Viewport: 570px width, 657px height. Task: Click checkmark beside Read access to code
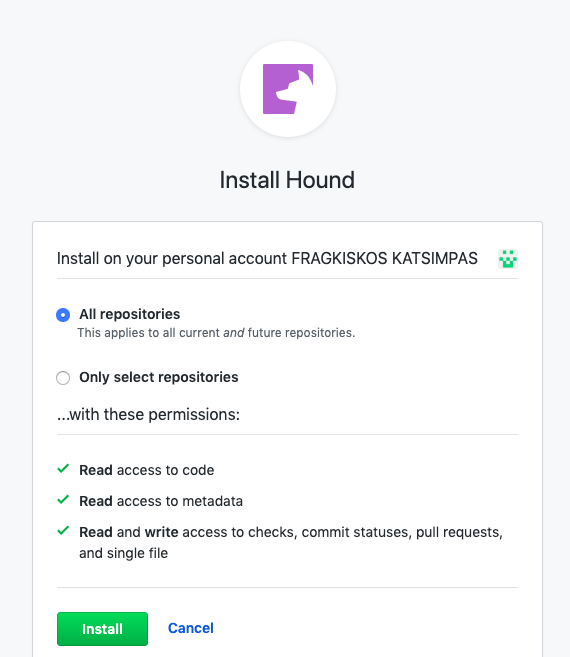click(63, 468)
